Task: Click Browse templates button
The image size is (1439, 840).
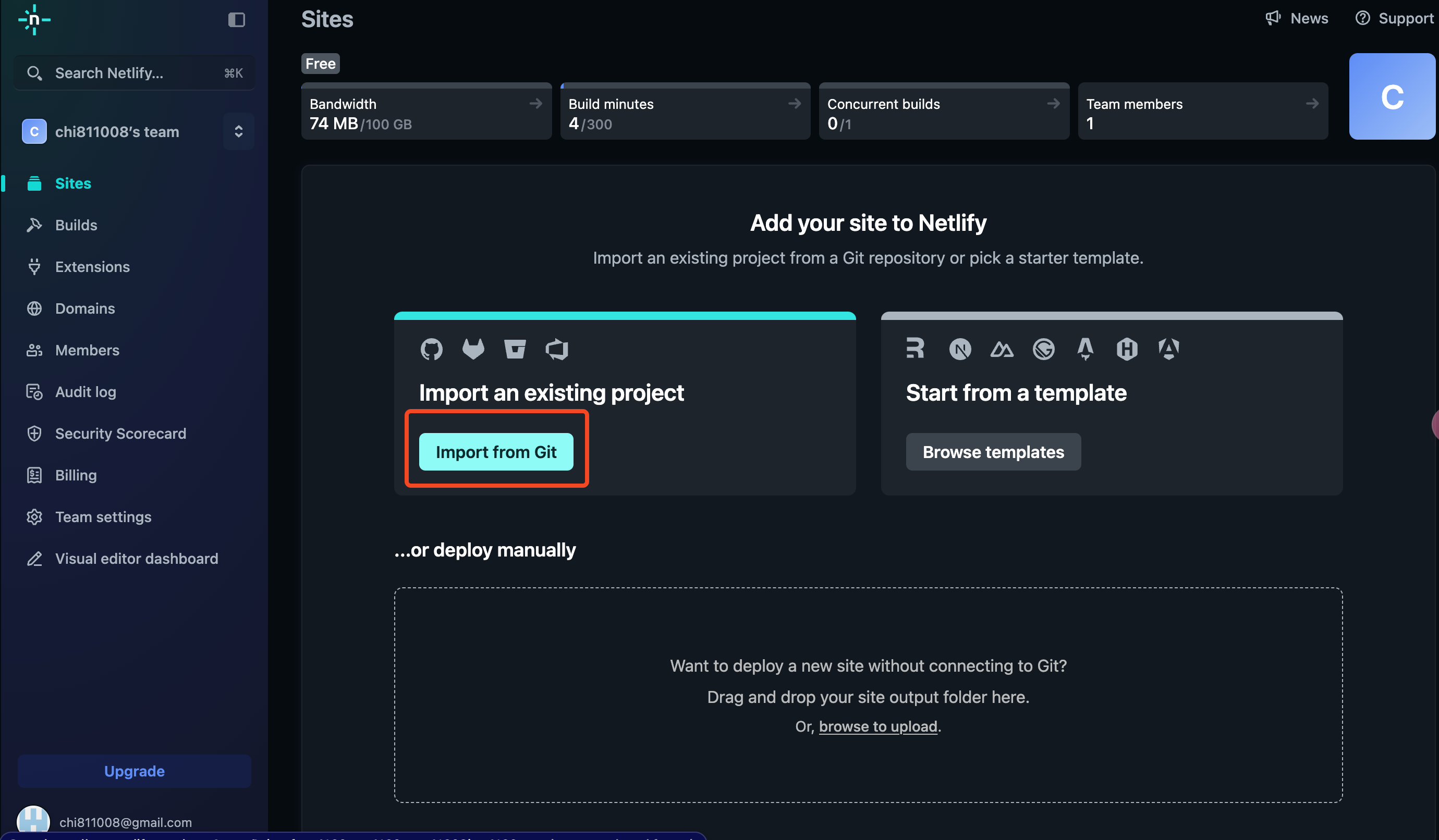Action: [993, 451]
